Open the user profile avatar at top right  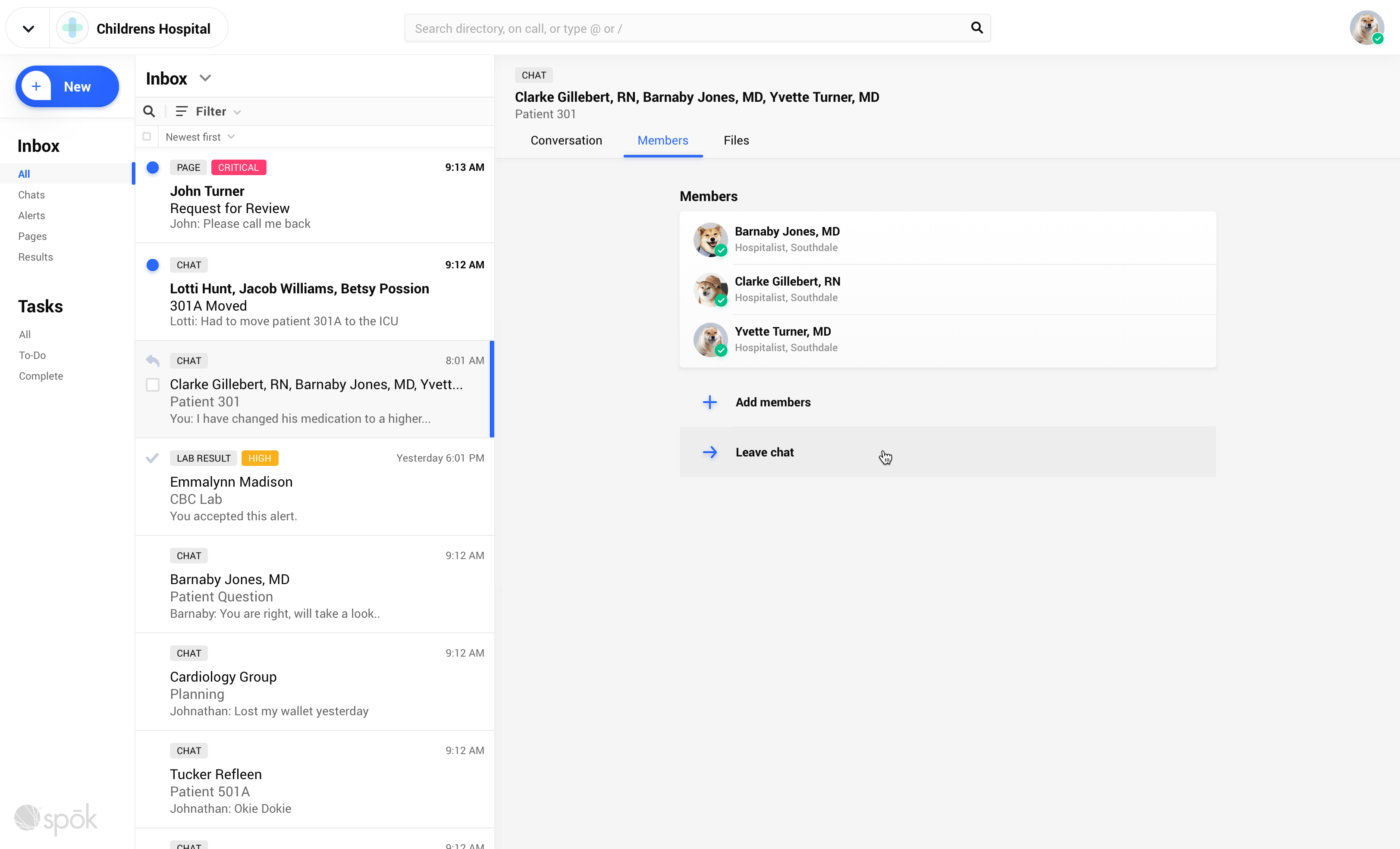tap(1366, 28)
